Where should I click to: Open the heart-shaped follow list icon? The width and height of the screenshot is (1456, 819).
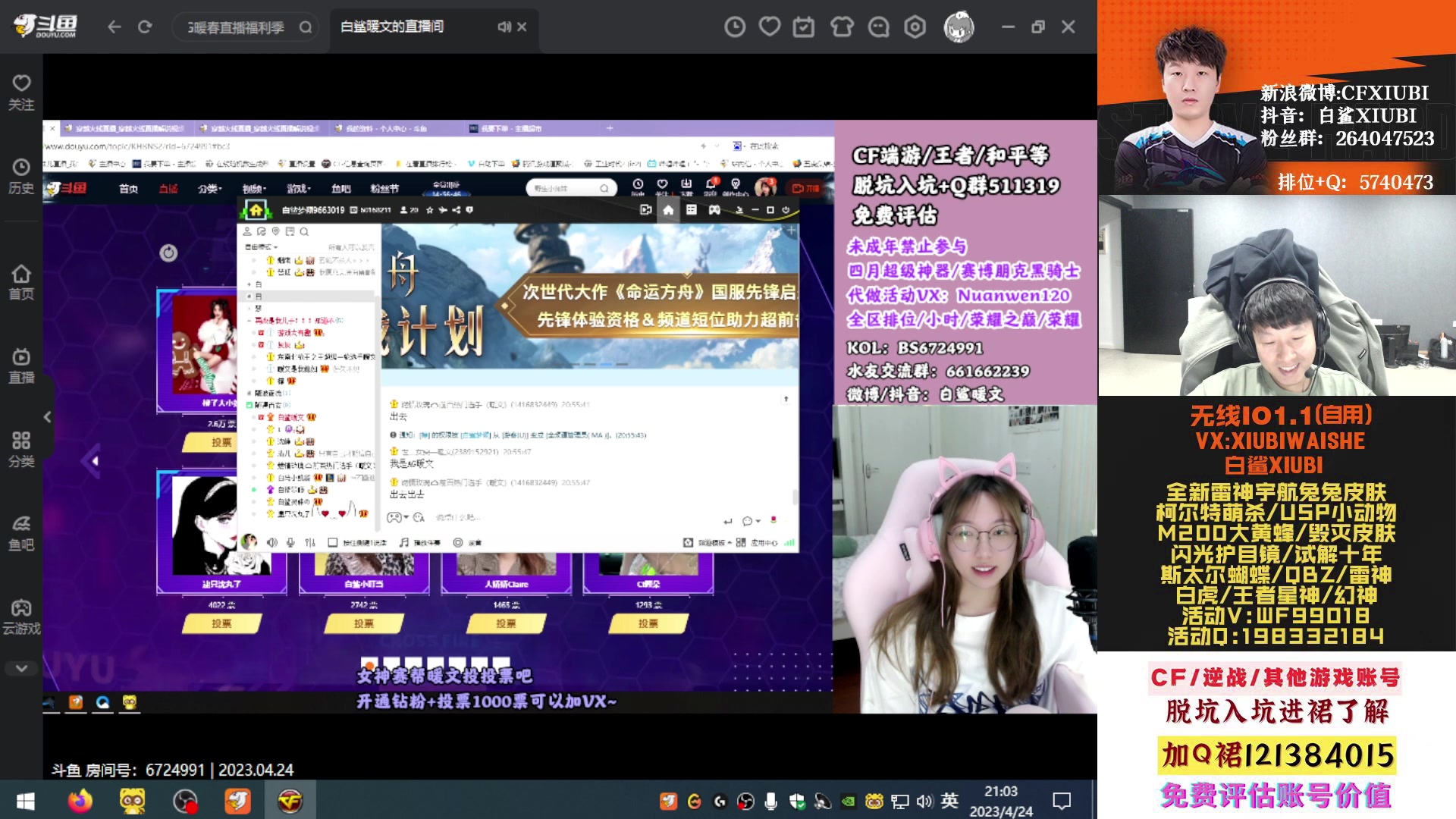coord(770,27)
